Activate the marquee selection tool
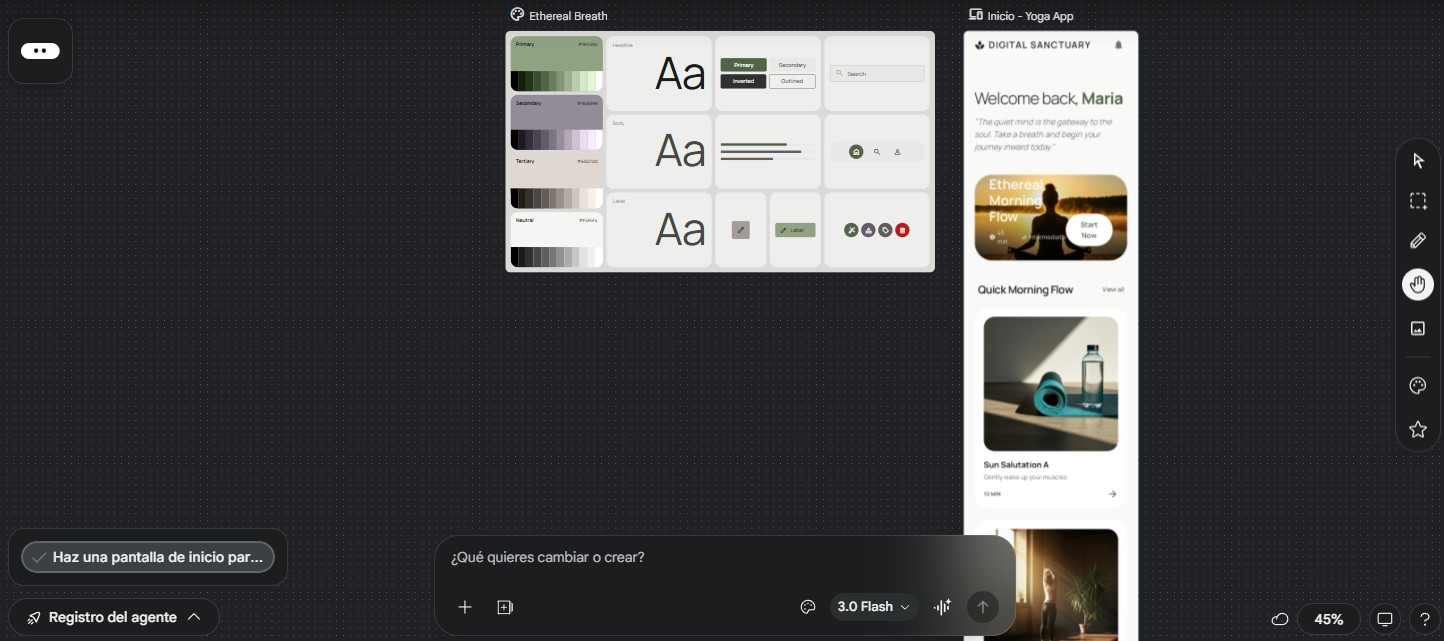This screenshot has width=1444, height=641. point(1418,201)
